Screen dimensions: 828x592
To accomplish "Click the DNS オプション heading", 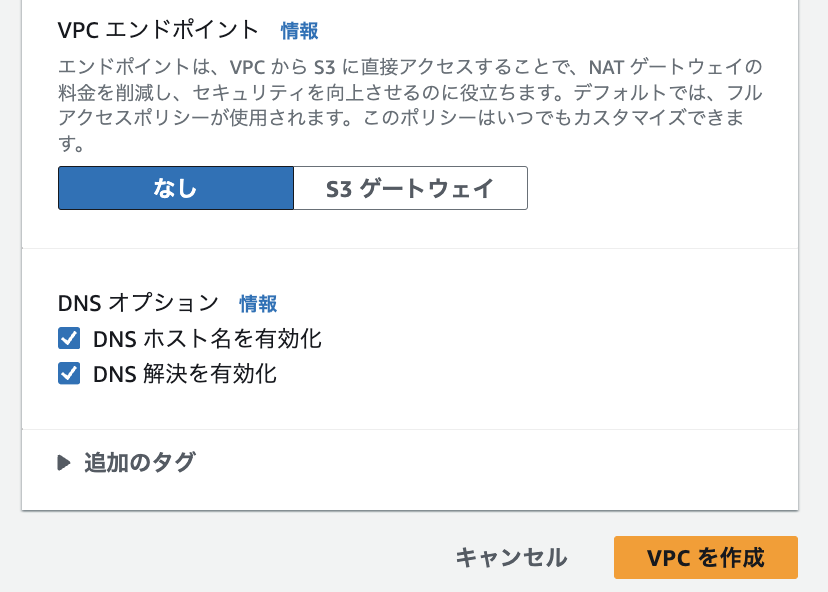I will tap(138, 302).
